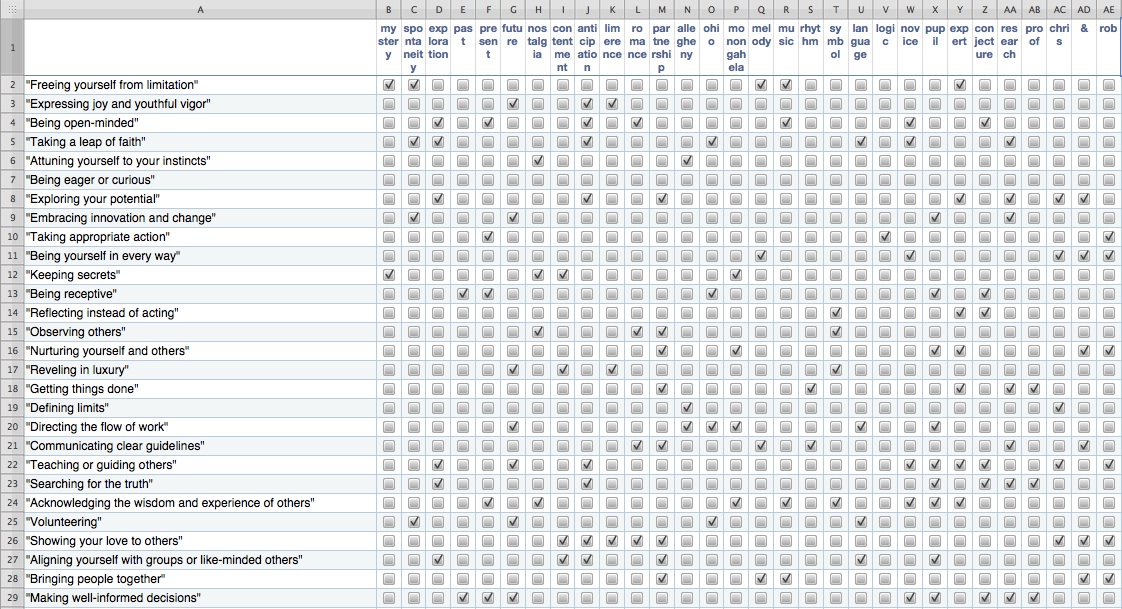Toggle the ohio checkbox for "Taking a leap of faith"
Image resolution: width=1122 pixels, height=609 pixels.
(x=712, y=142)
